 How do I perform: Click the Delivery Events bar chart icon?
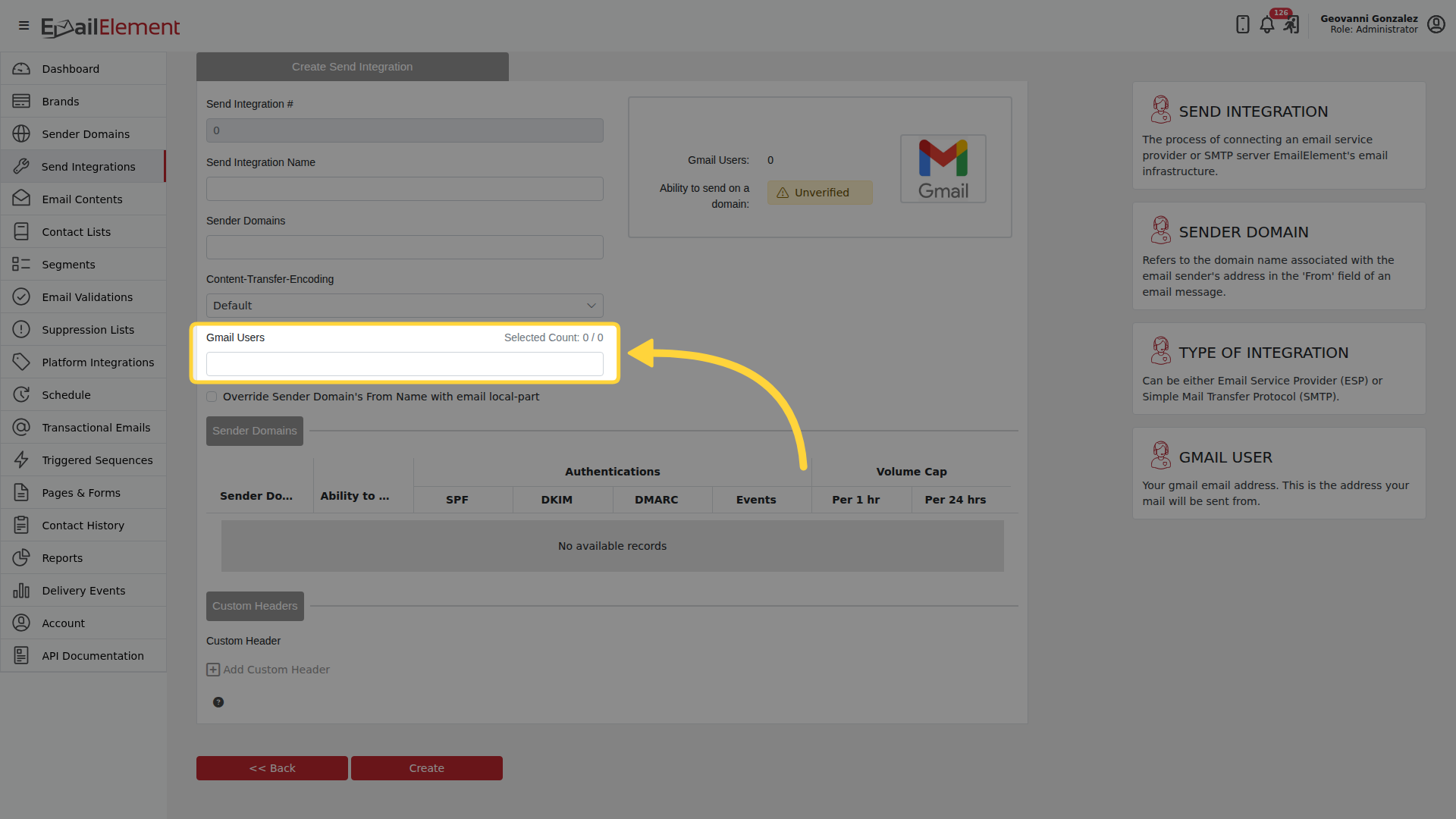[21, 591]
